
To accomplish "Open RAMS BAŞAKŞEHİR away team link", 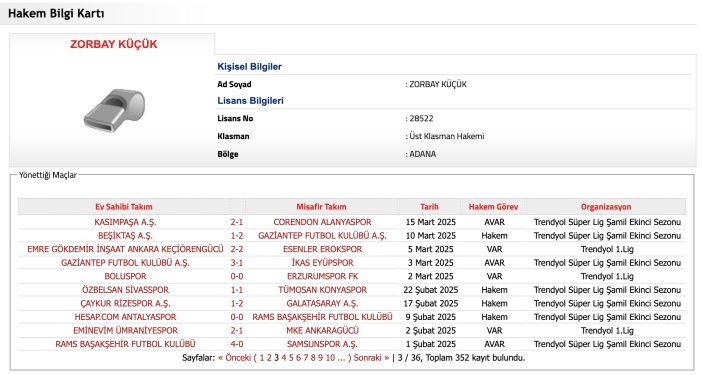I will (x=322, y=317).
